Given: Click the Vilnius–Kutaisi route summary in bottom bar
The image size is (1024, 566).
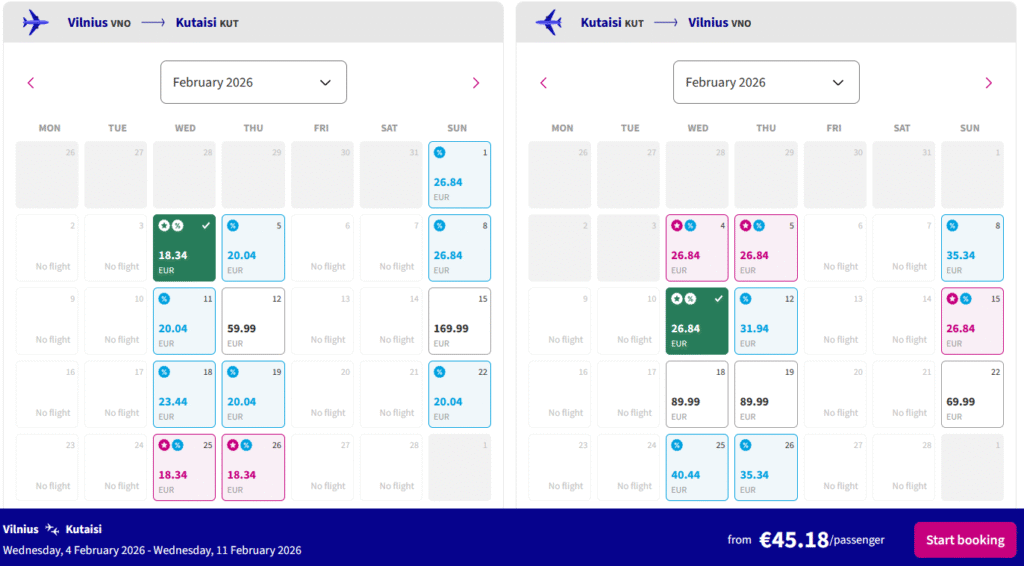Looking at the screenshot, I should [53, 529].
